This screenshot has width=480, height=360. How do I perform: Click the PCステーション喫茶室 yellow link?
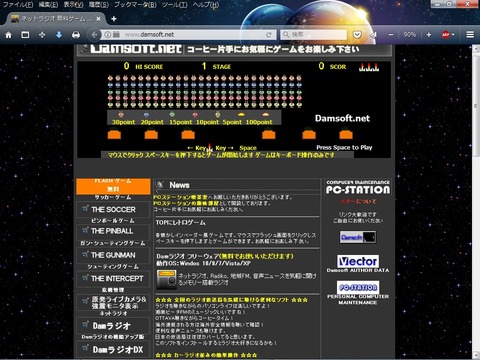pos(180,197)
